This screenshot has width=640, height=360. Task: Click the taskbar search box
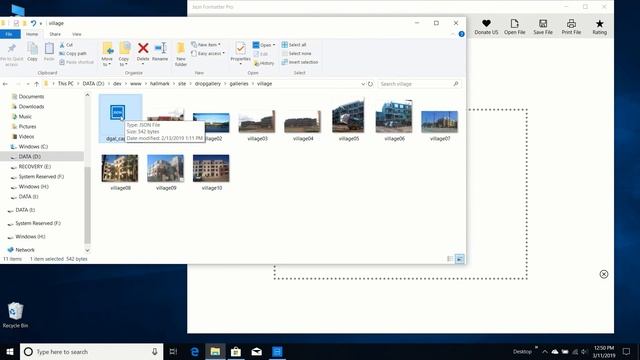pos(91,351)
